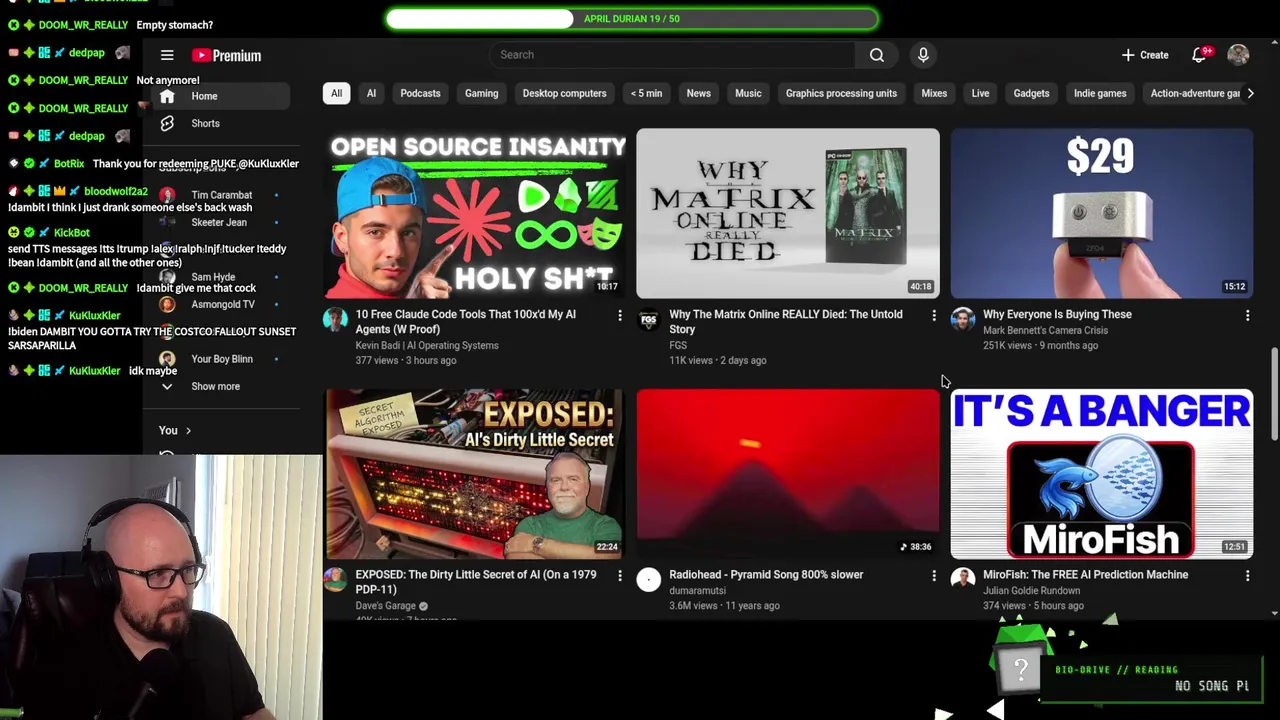Select the Gaming filter chip

coord(481,93)
